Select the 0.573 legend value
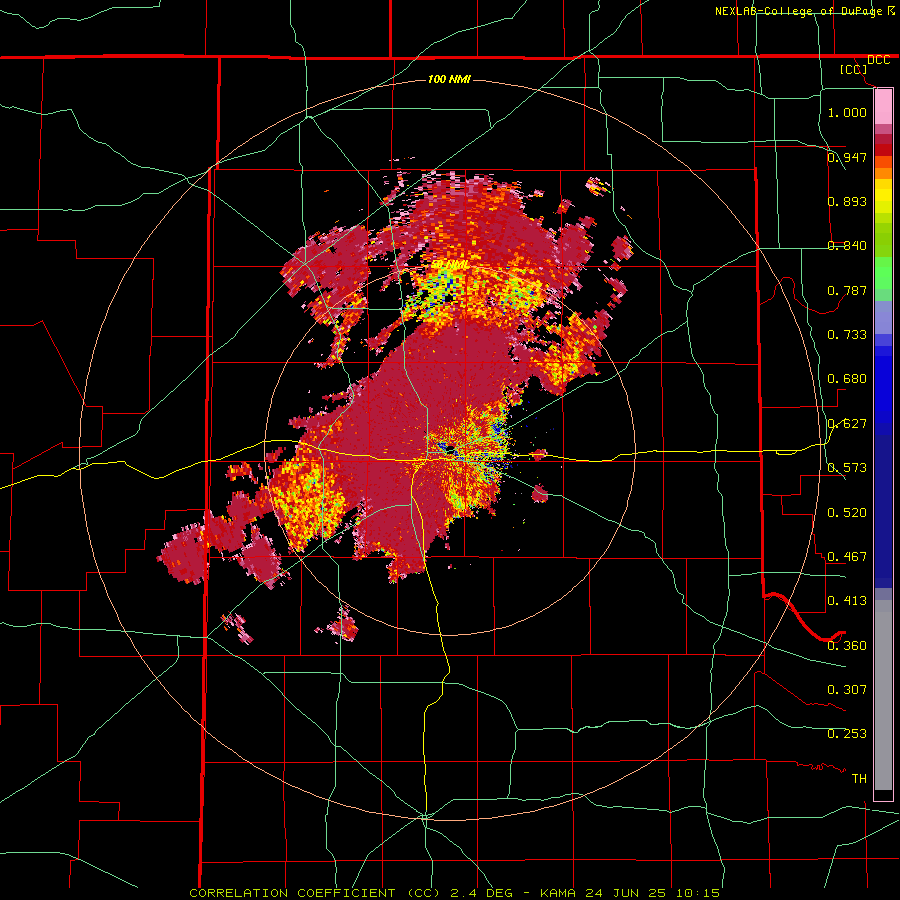The height and width of the screenshot is (900, 900). pos(847,468)
